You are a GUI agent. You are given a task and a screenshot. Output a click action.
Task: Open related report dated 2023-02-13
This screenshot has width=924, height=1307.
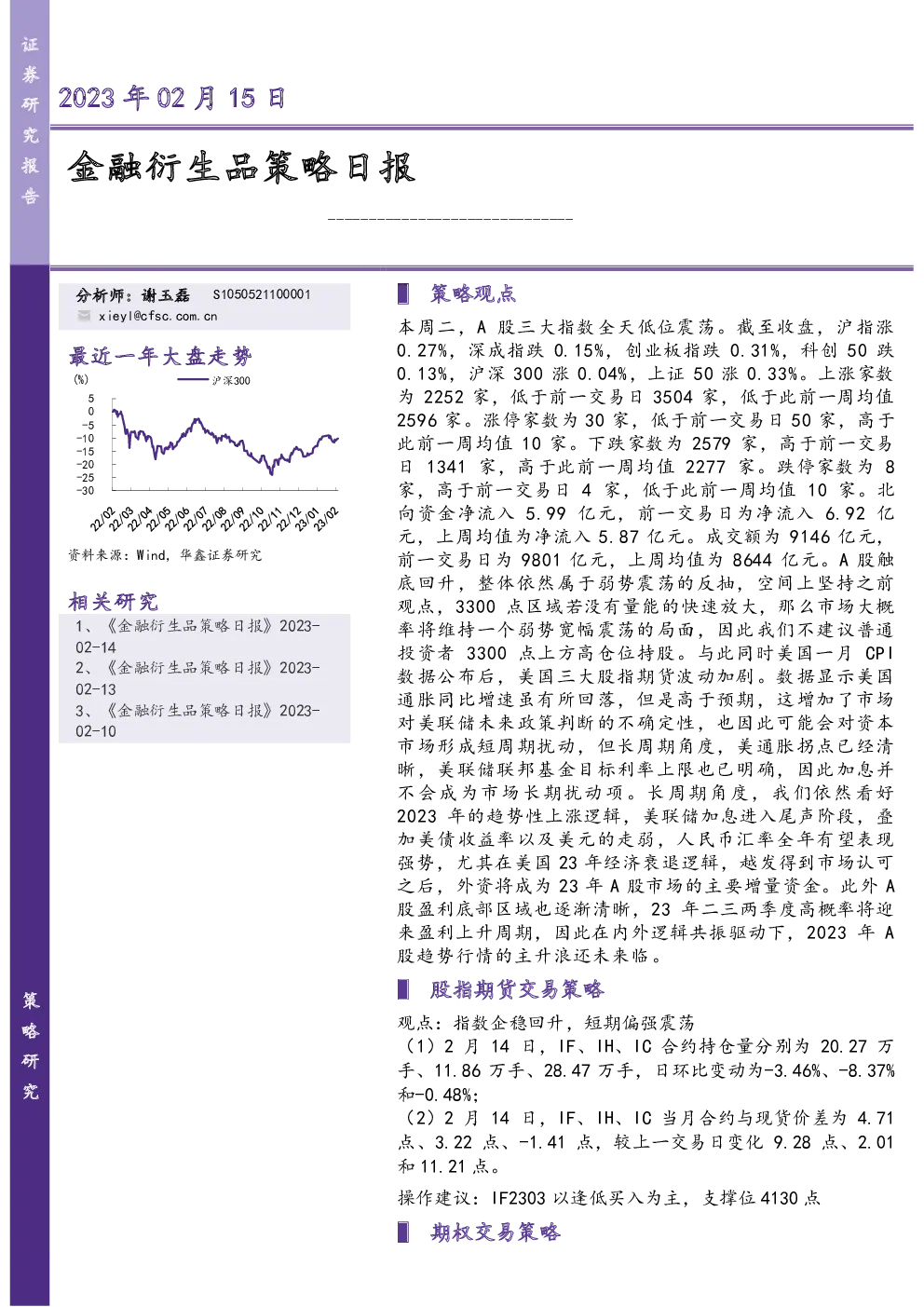click(x=197, y=678)
